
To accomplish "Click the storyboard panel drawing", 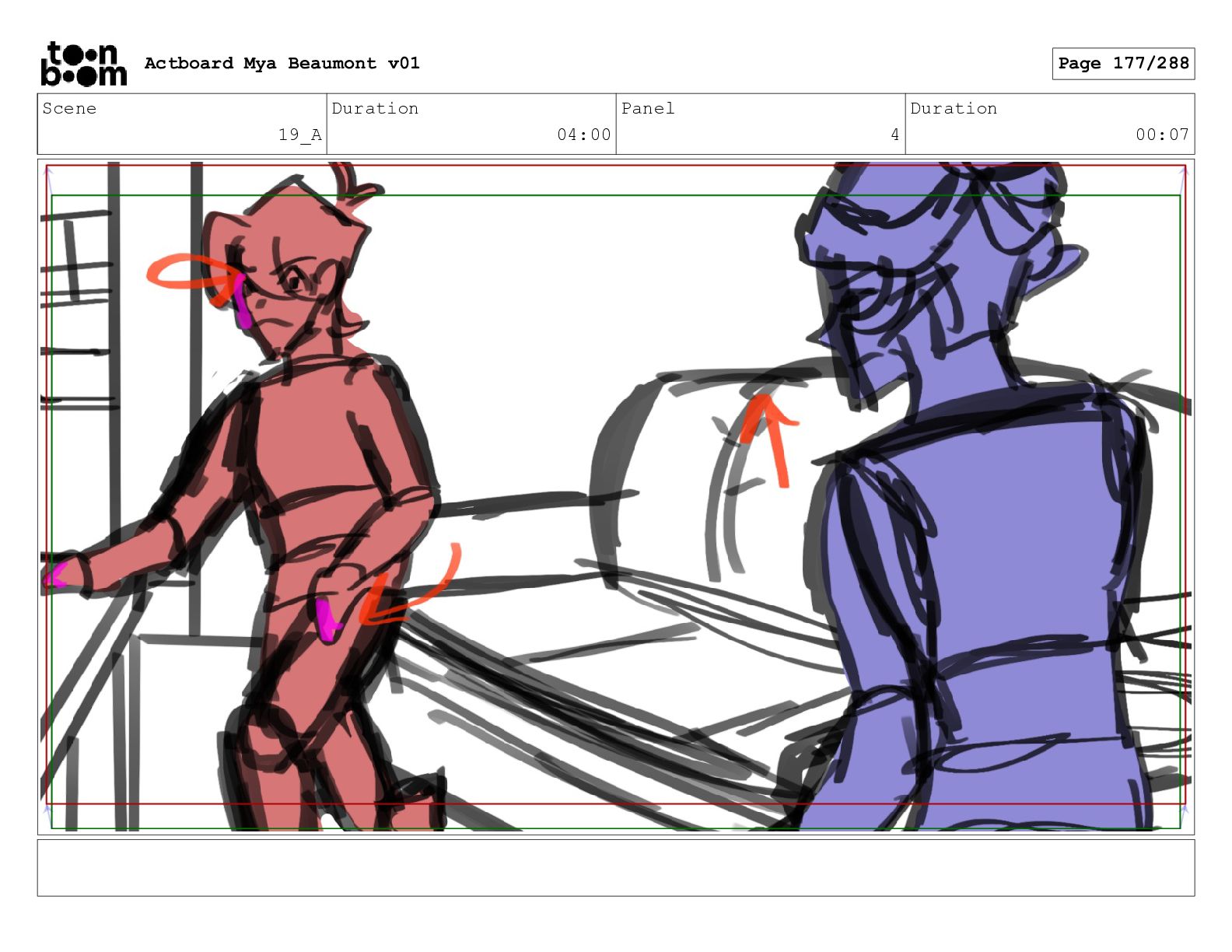I will (x=616, y=497).
